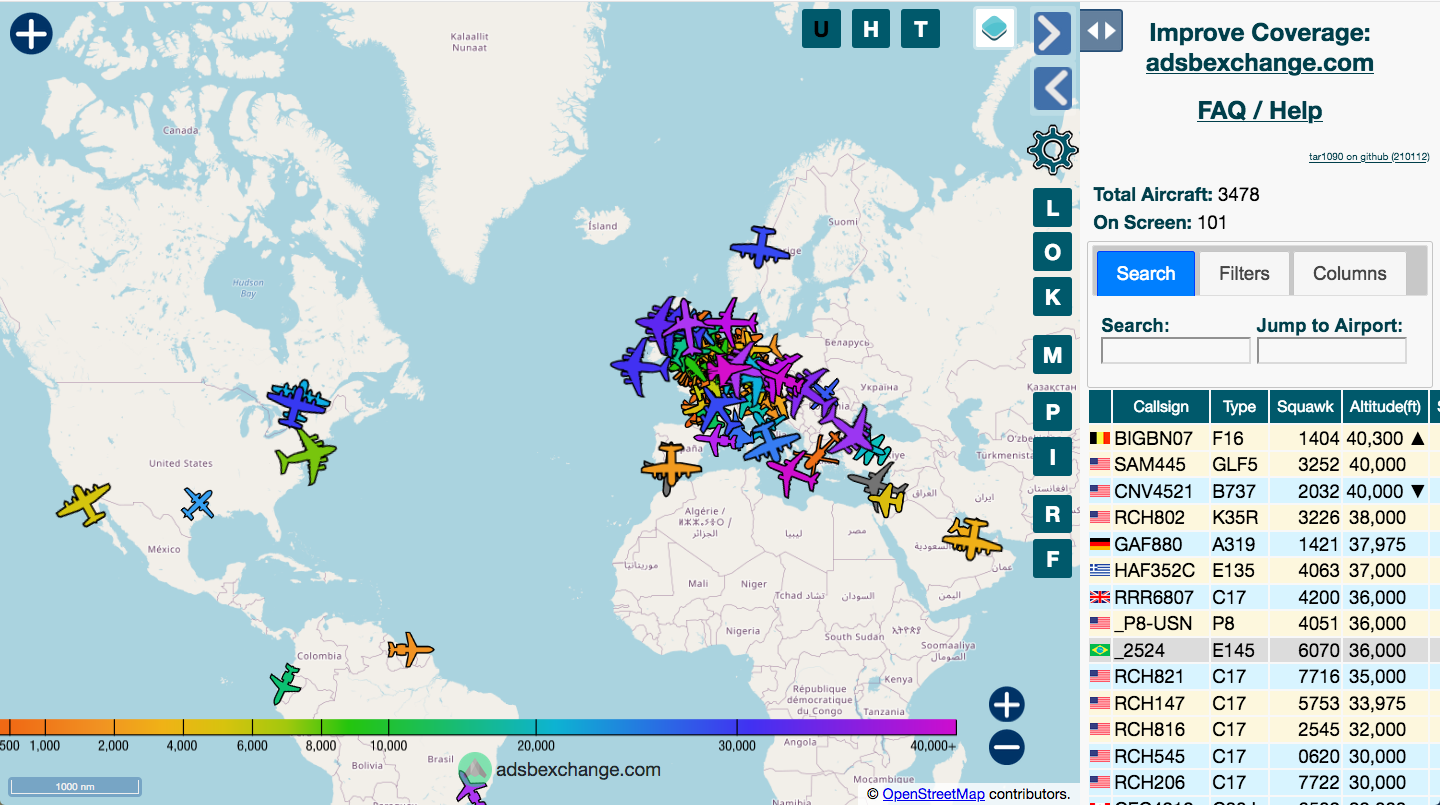Click the adsbexchange.com logo on map
This screenshot has height=805, width=1440.
pos(560,769)
